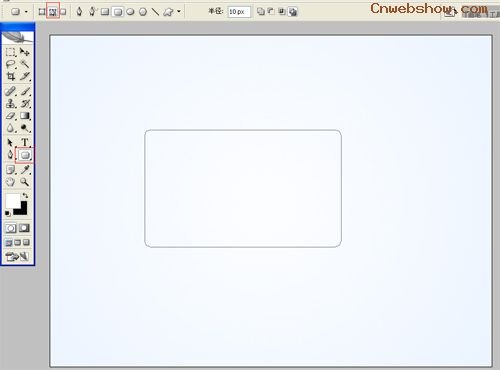
Task: Pick the Ellipse shape in options bar
Action: coord(130,12)
